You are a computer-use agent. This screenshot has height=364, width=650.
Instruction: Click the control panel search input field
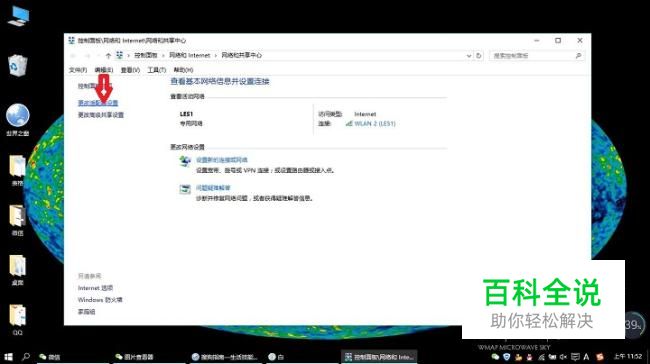tap(537, 56)
